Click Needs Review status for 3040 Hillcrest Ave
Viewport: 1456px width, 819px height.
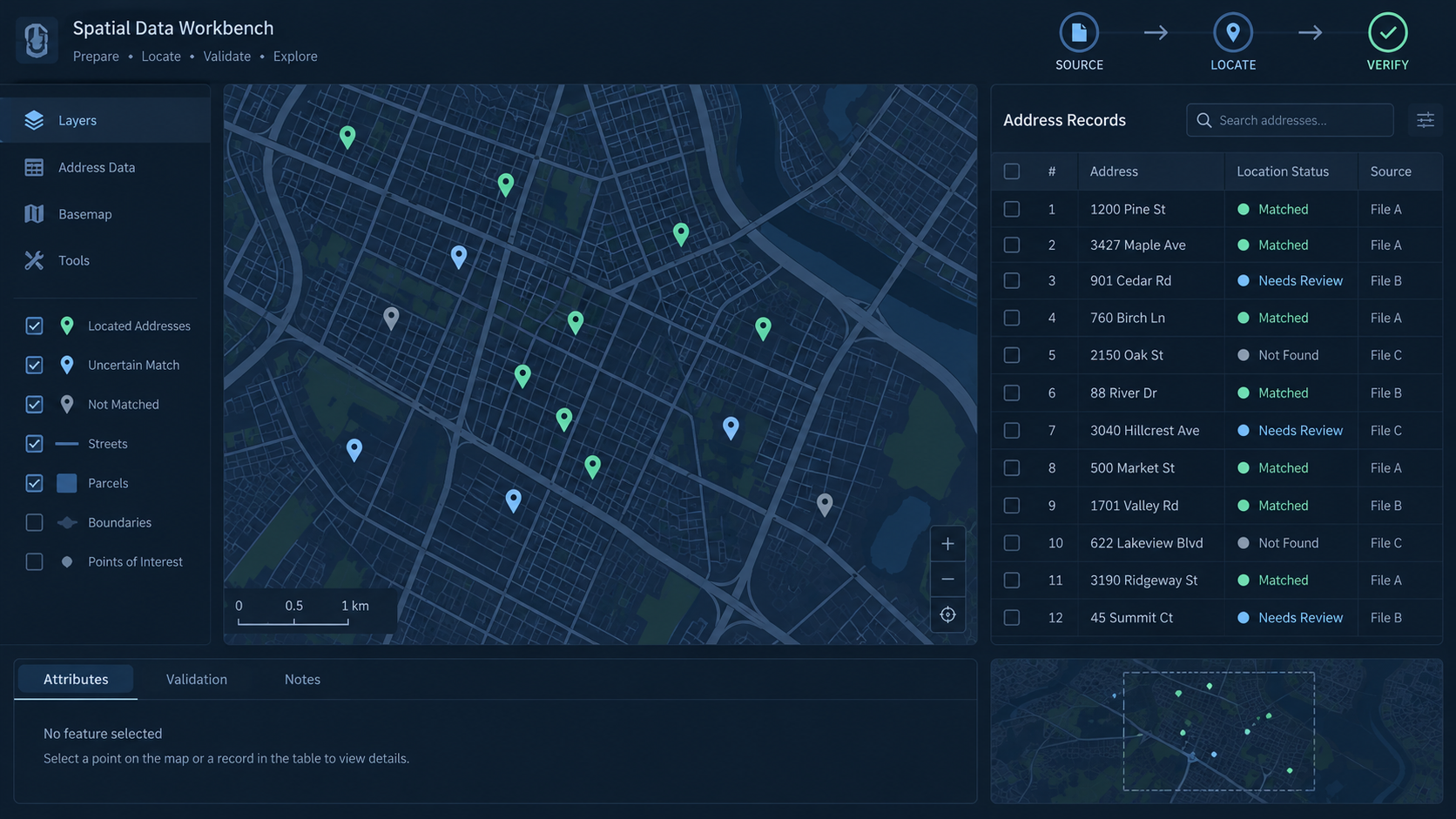(1291, 430)
